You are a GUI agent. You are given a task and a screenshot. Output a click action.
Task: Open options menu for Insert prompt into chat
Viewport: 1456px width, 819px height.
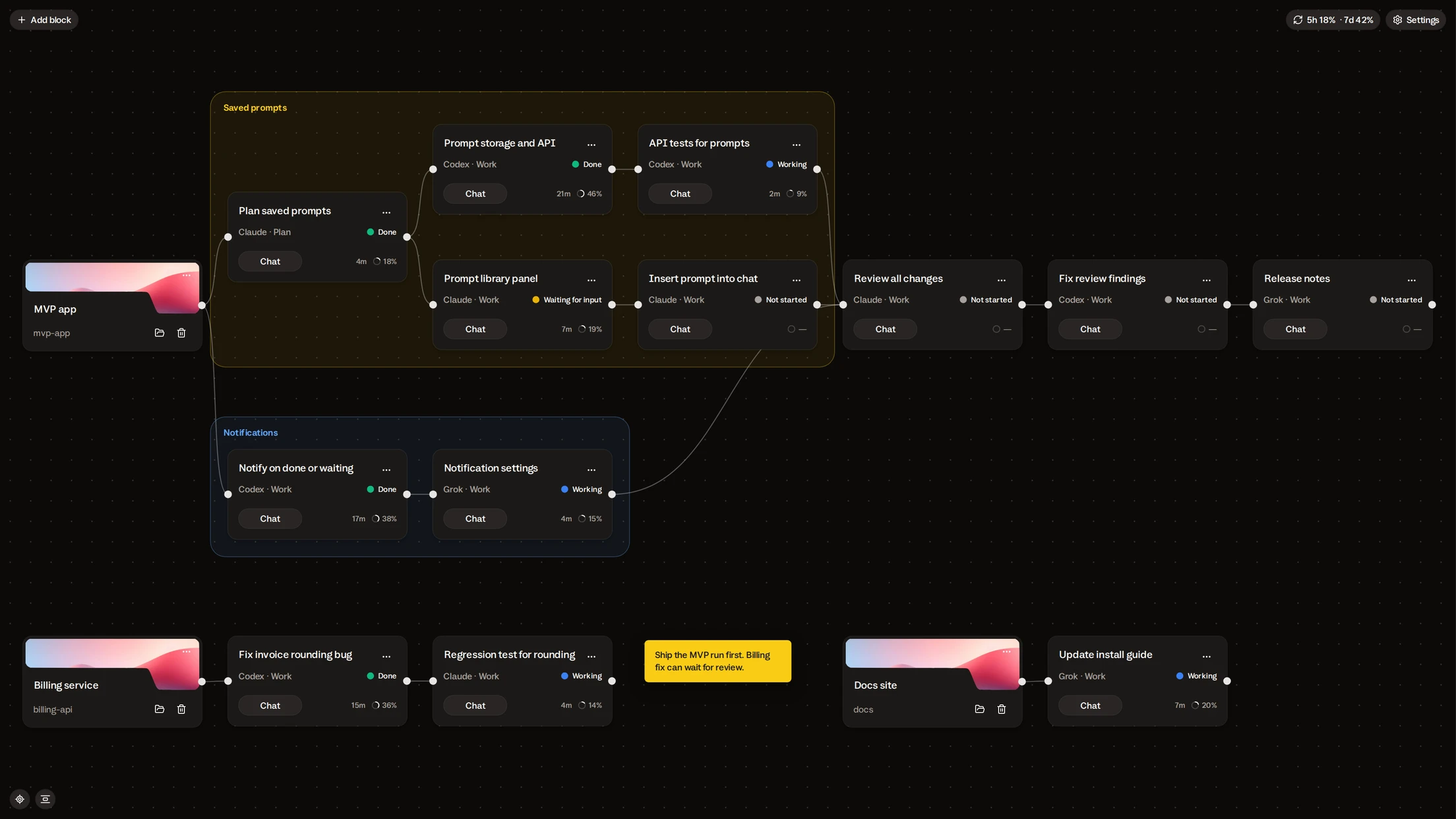pos(797,280)
